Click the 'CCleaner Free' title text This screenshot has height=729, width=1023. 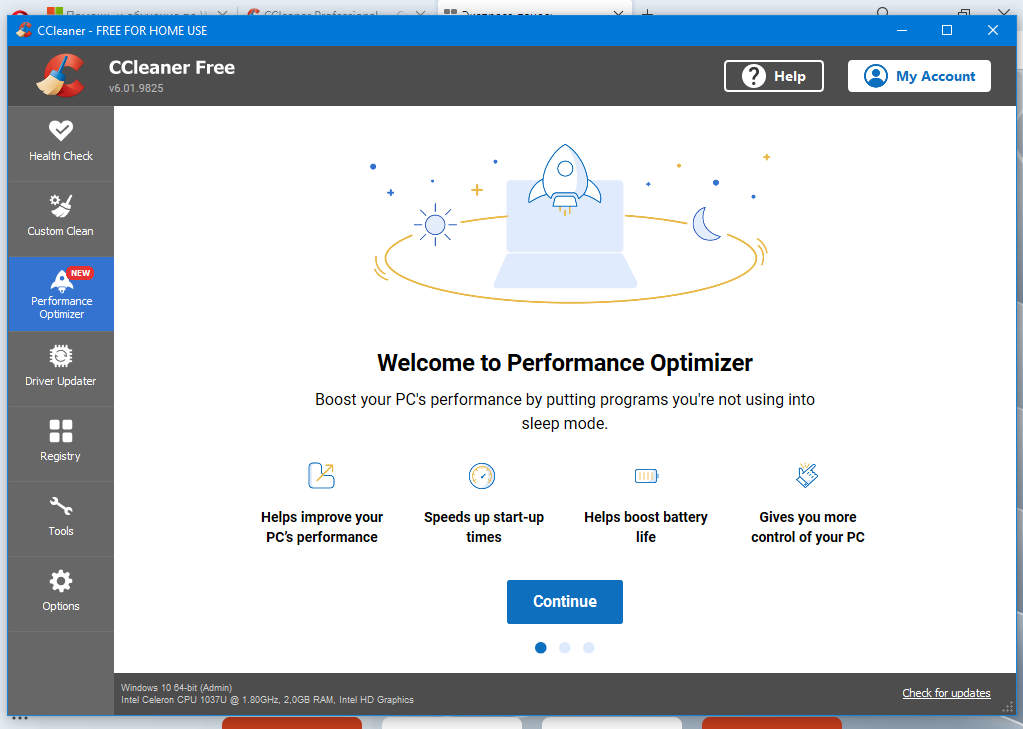[172, 67]
